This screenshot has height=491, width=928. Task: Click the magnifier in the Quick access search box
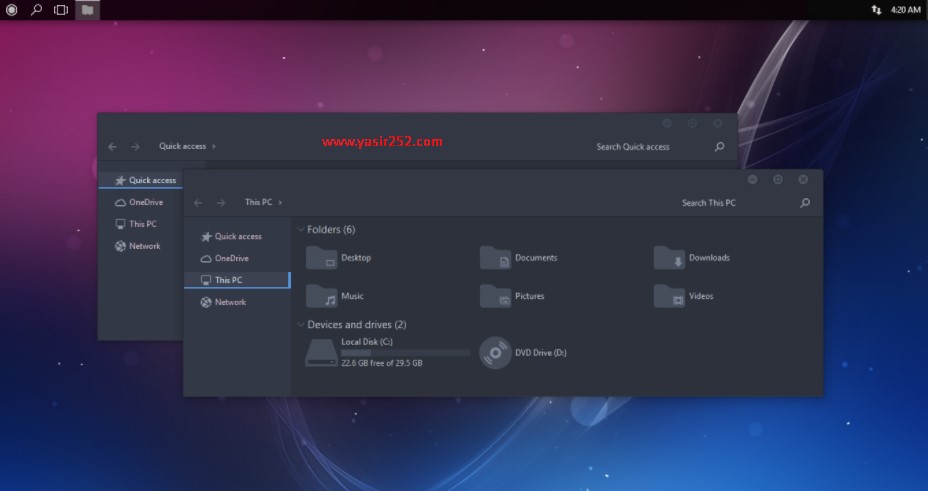coord(720,147)
